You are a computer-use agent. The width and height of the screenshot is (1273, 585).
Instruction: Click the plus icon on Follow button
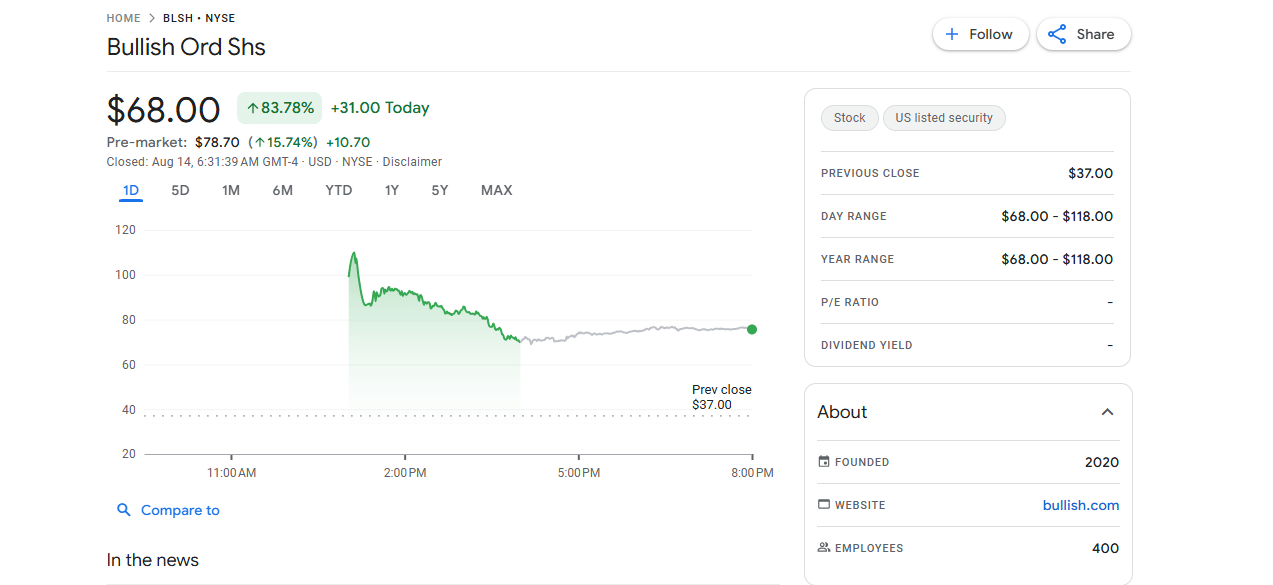952,34
